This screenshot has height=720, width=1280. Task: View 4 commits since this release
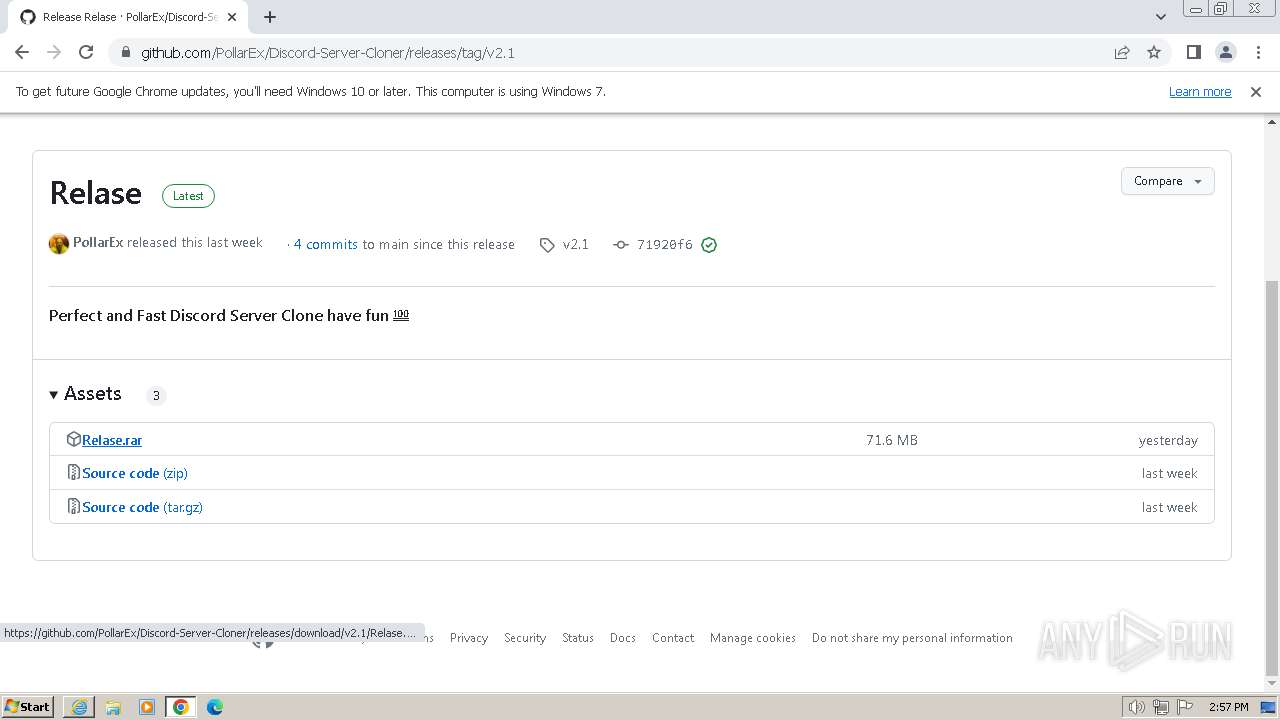326,244
